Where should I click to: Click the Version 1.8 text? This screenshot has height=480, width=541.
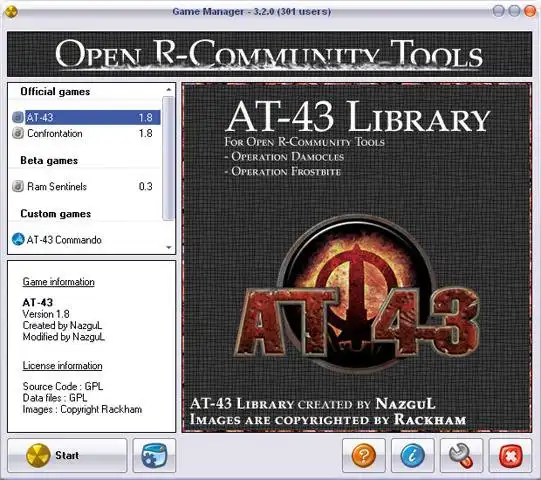pos(46,314)
